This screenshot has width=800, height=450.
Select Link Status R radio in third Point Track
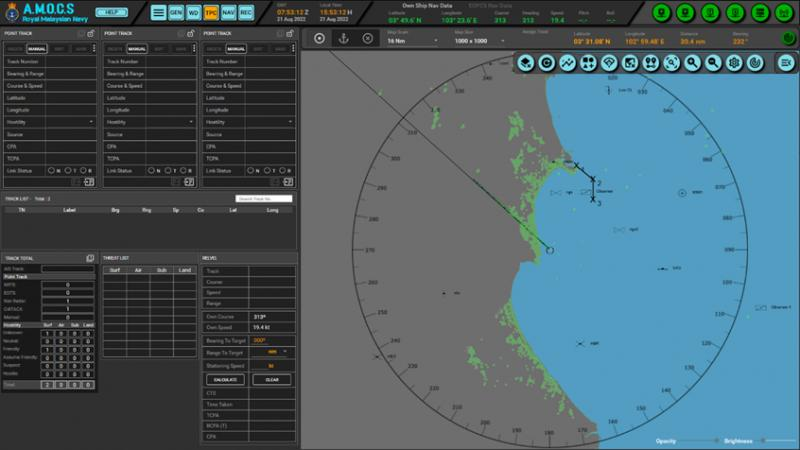[x=284, y=170]
